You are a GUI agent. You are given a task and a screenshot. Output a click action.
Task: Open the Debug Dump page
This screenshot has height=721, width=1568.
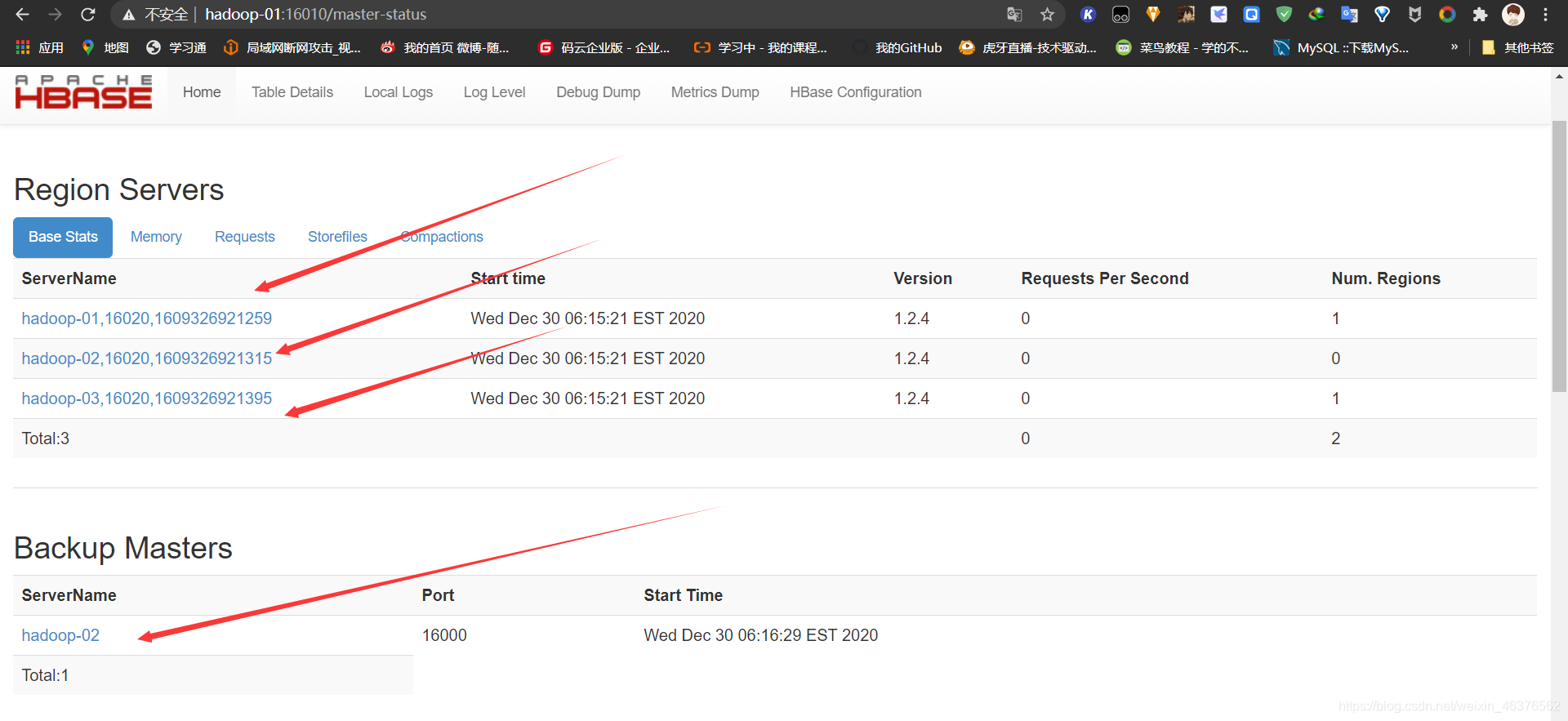pyautogui.click(x=599, y=92)
